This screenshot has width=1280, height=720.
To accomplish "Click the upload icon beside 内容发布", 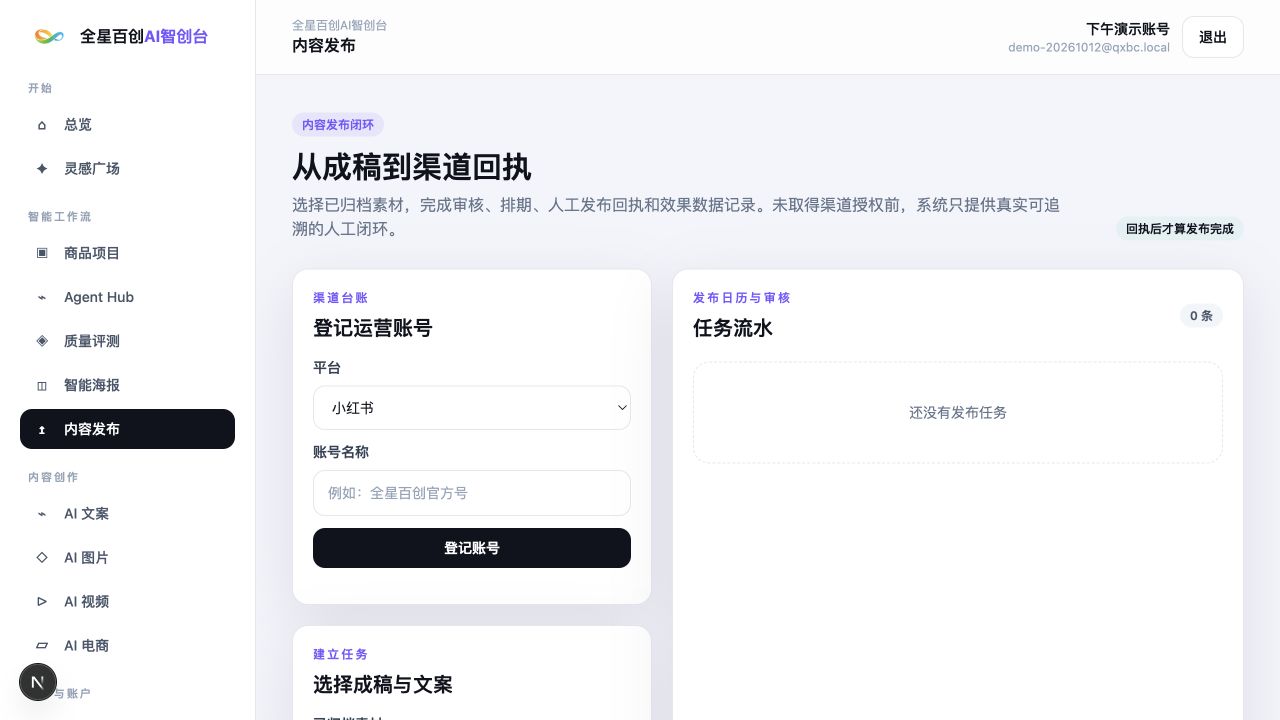I will [x=42, y=429].
